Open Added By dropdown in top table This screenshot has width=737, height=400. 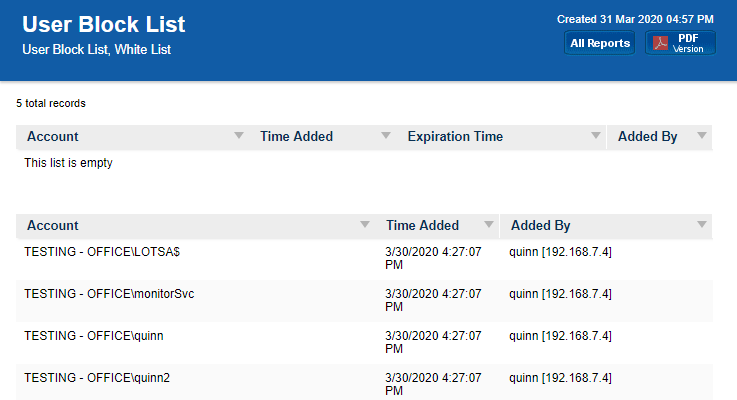click(701, 136)
